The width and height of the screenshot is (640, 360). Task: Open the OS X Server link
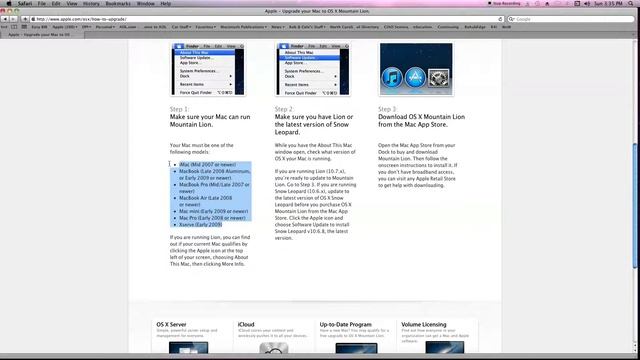pyautogui.click(x=171, y=324)
